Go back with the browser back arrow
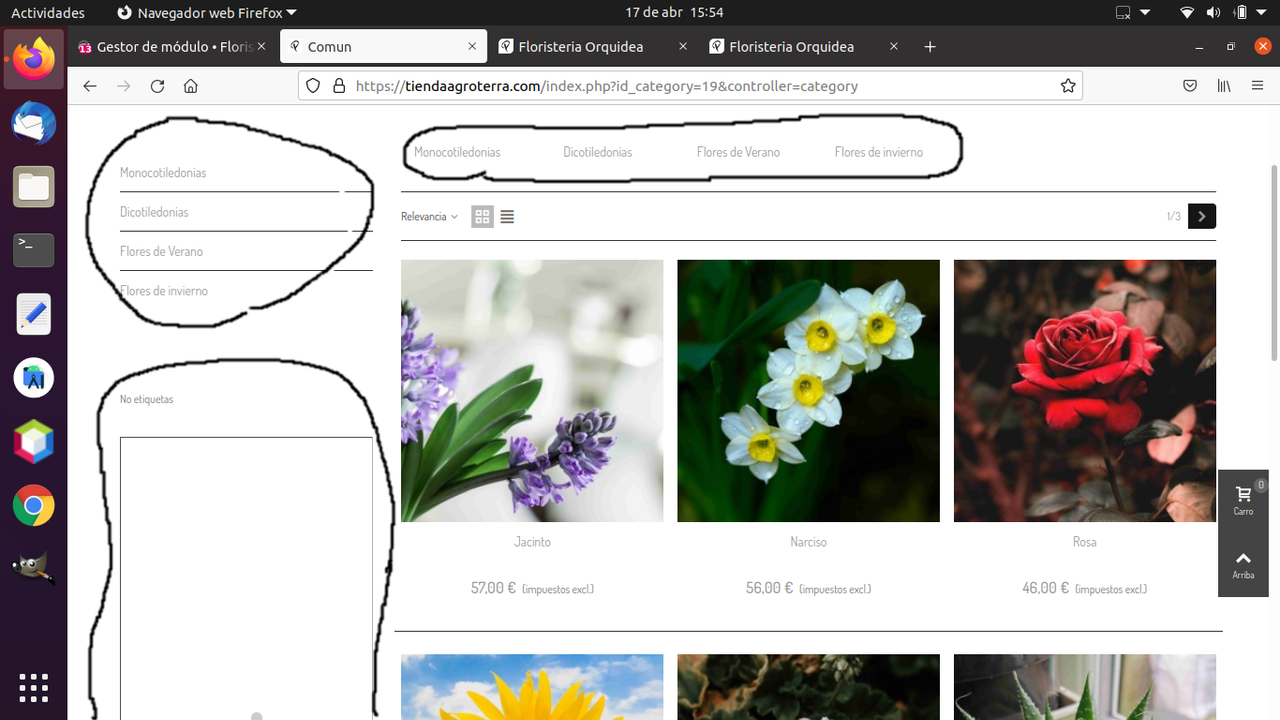Screen dimensions: 1280x720 90,86
